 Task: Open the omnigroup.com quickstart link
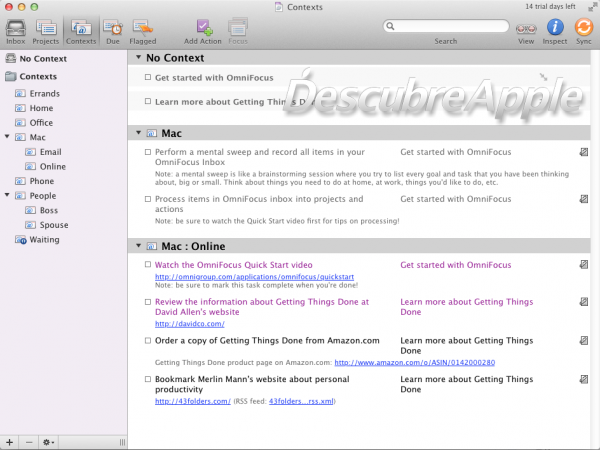click(x=254, y=276)
